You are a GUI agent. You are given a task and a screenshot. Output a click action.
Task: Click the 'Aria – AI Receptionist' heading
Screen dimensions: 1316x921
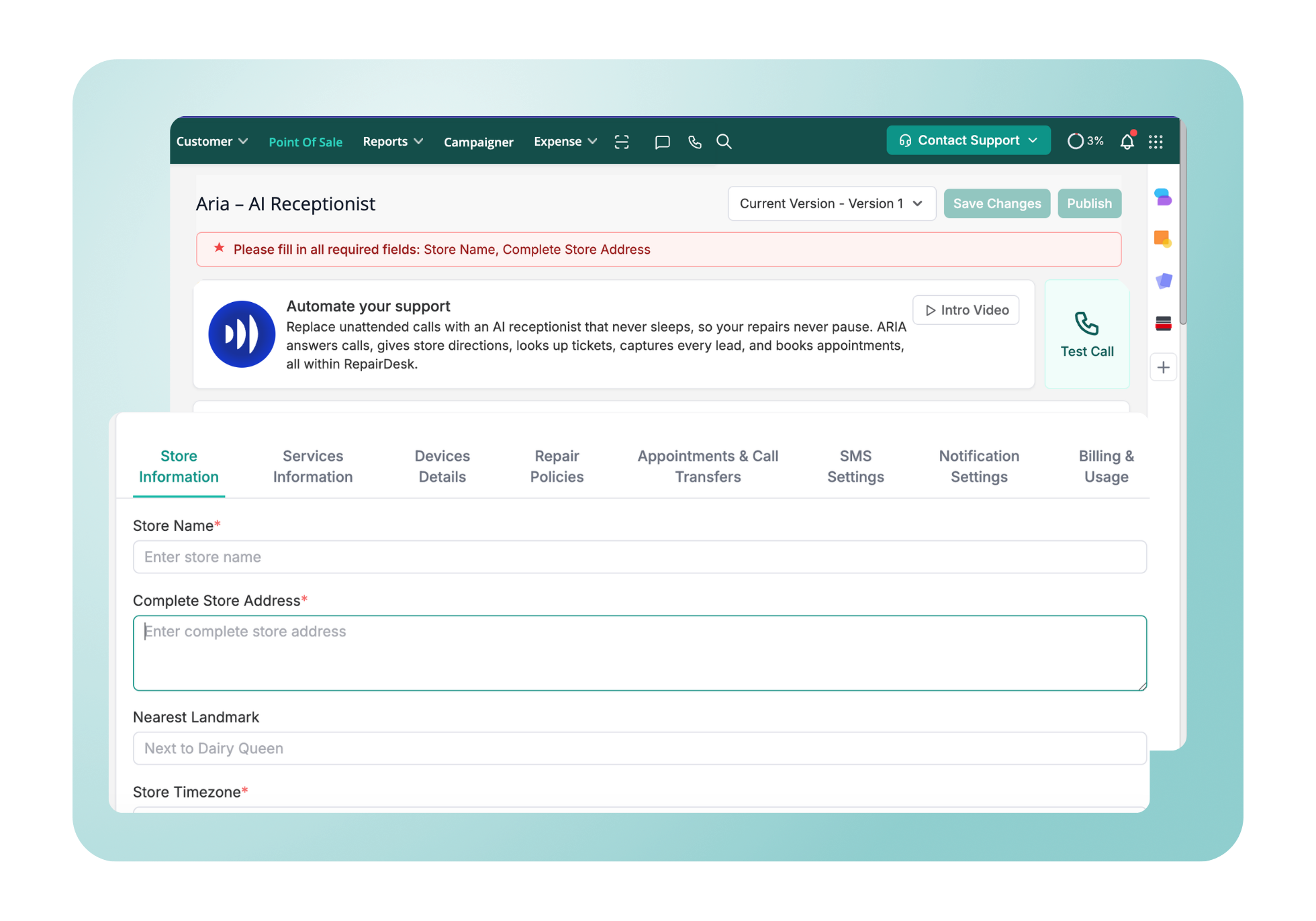(285, 203)
